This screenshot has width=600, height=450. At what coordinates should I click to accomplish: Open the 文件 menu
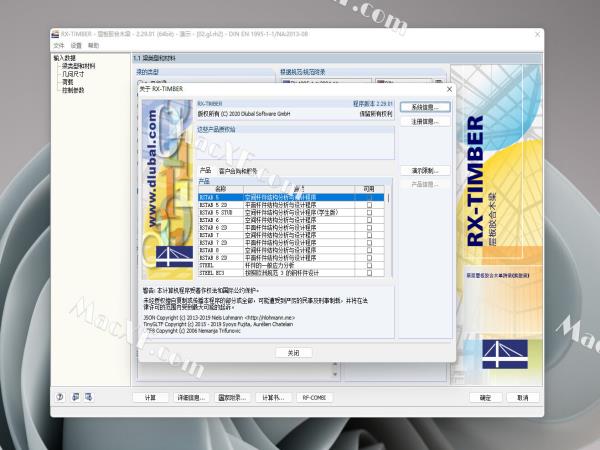pos(59,46)
